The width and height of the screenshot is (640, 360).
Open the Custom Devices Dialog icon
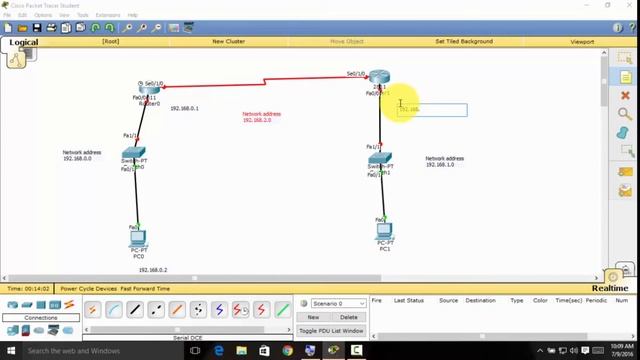pyautogui.click(x=188, y=28)
